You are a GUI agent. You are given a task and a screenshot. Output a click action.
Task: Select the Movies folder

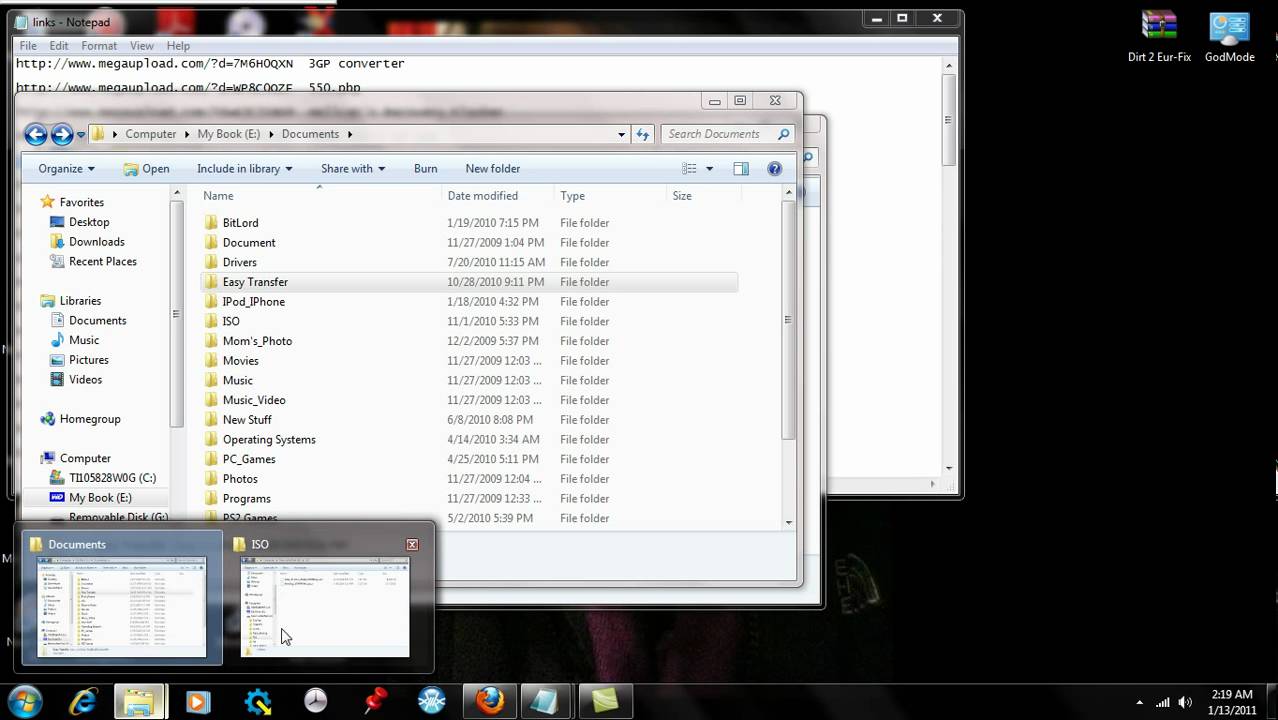(x=240, y=361)
